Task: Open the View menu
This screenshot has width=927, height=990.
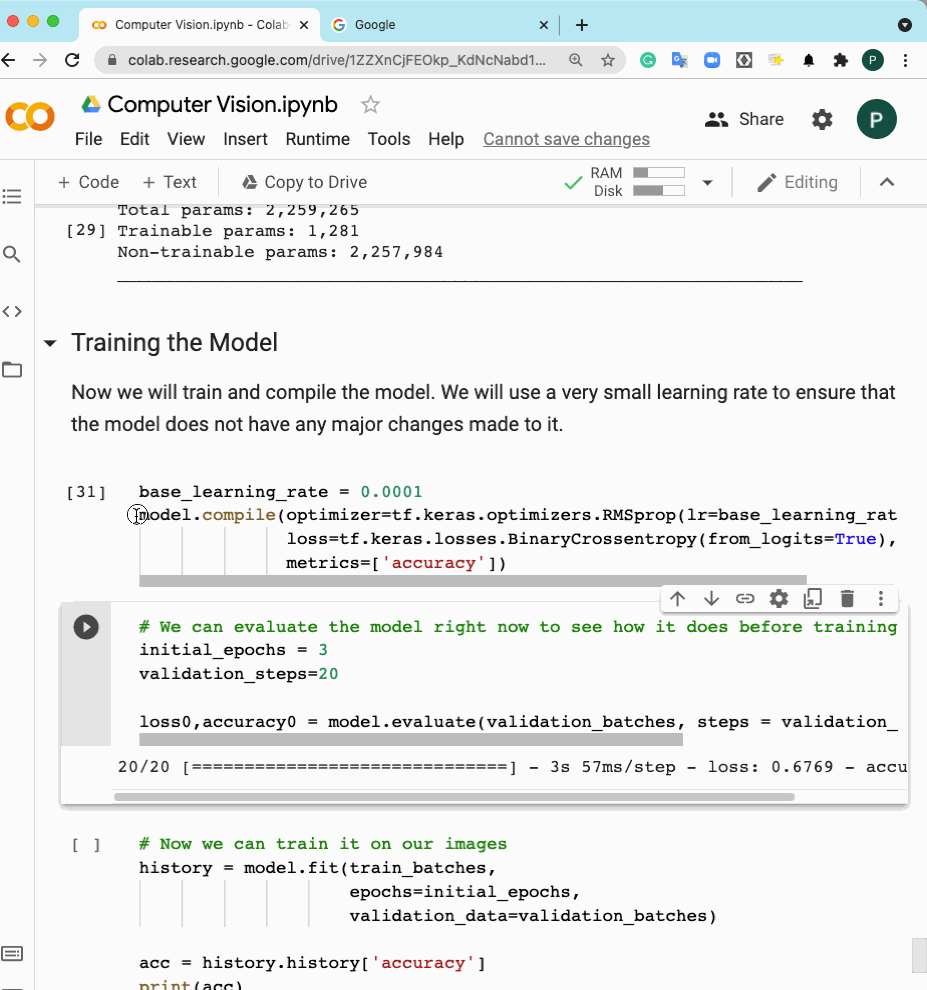Action: 186,139
